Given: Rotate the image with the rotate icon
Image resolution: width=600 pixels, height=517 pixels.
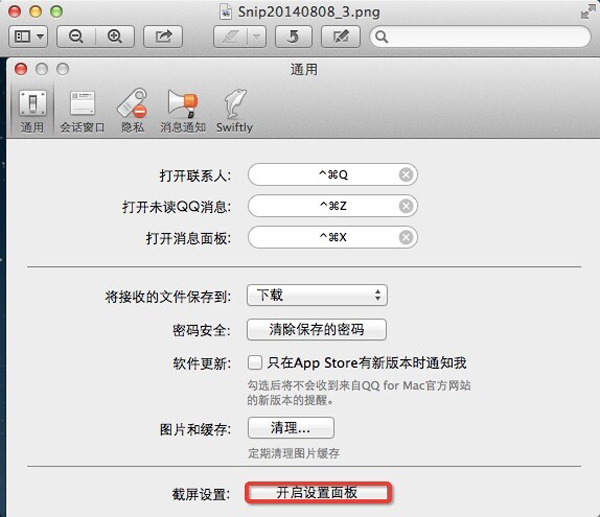Looking at the screenshot, I should click(x=293, y=37).
